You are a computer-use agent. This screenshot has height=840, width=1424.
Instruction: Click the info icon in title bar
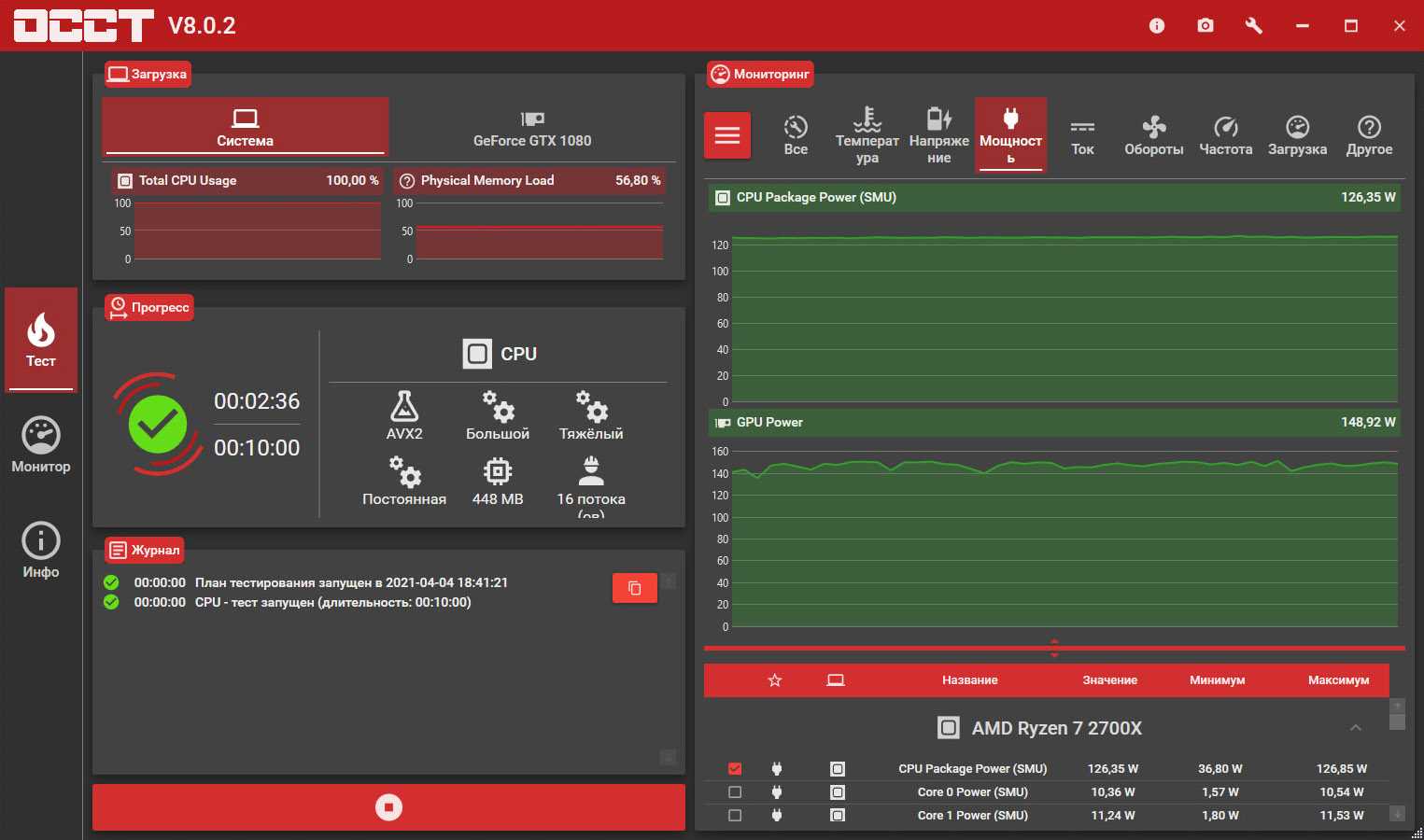click(x=1156, y=26)
